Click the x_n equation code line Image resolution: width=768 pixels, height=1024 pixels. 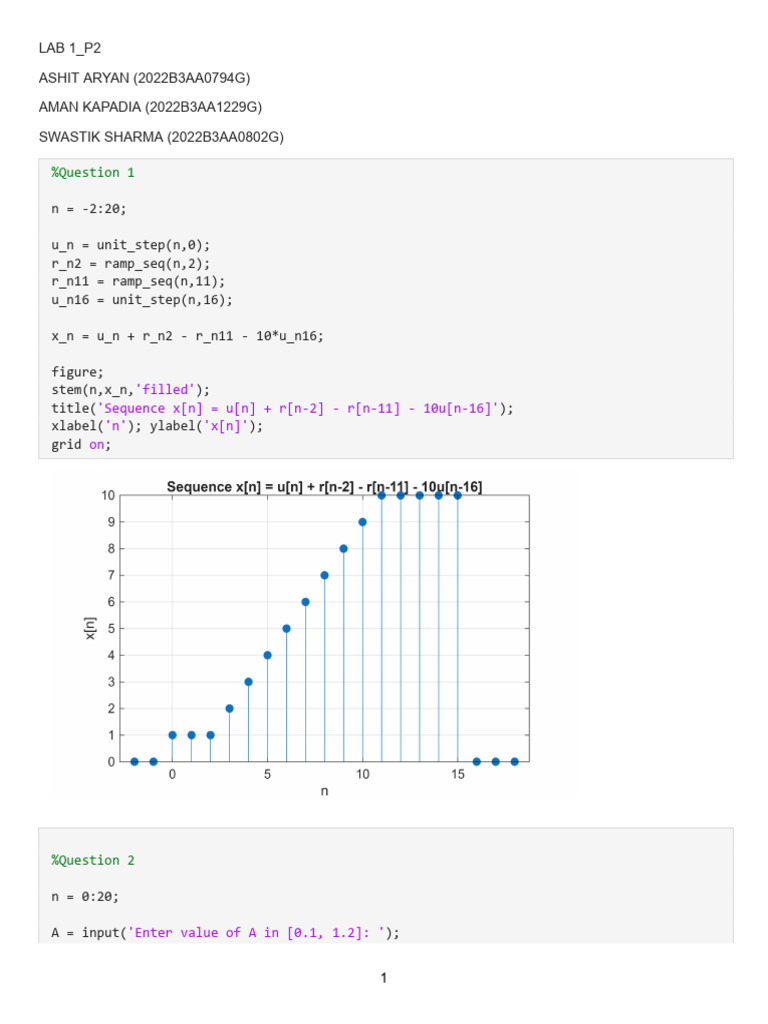(187, 336)
